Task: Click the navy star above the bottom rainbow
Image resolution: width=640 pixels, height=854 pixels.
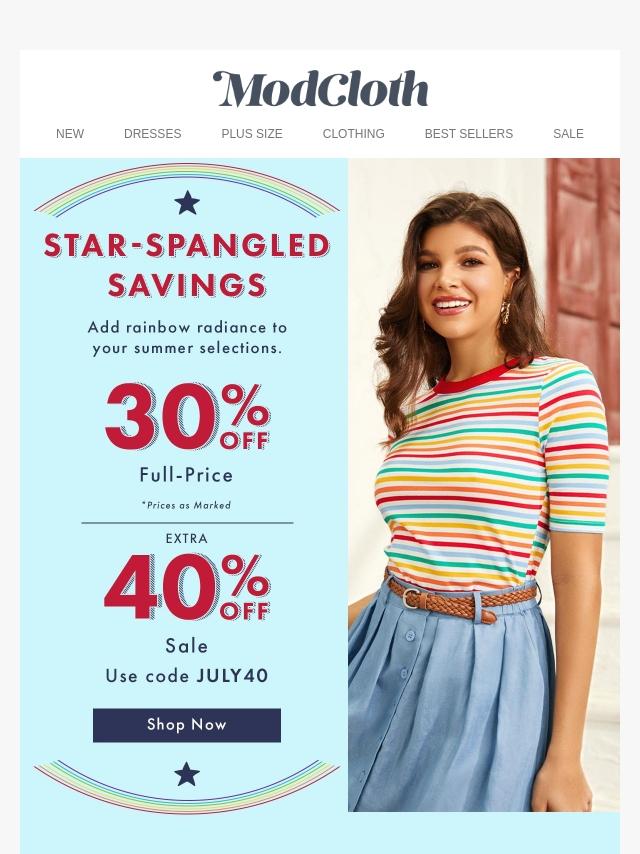Action: click(x=187, y=774)
